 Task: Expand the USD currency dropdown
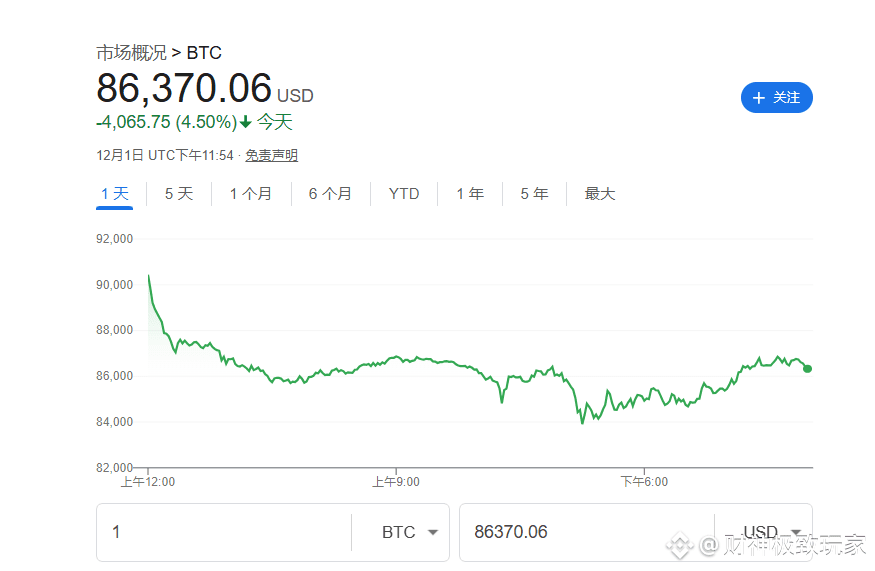[x=772, y=532]
